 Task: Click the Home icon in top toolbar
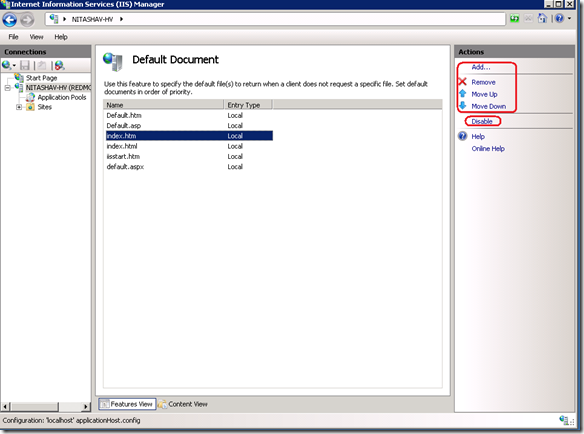coord(543,18)
